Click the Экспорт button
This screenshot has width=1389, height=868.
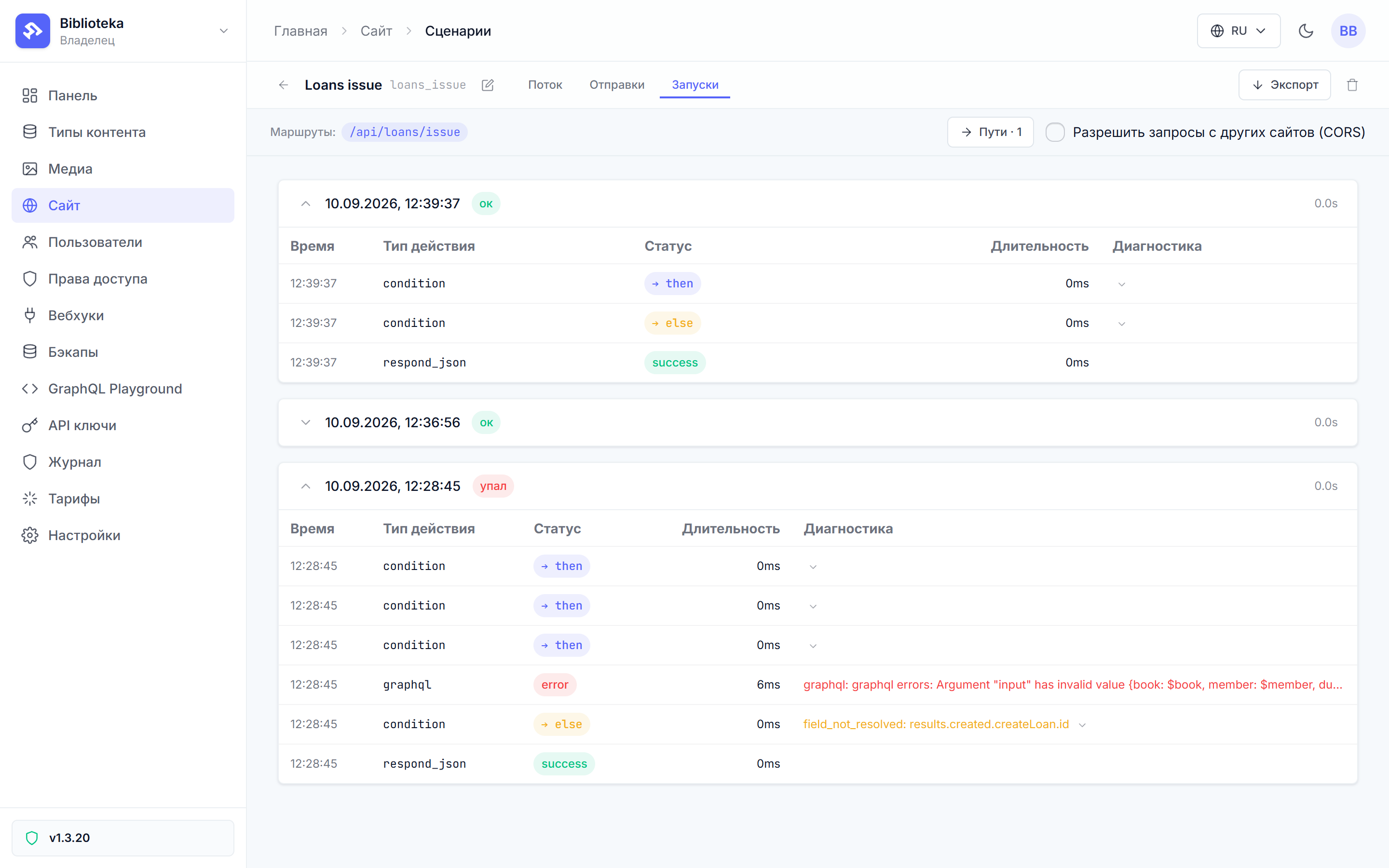coord(1284,85)
